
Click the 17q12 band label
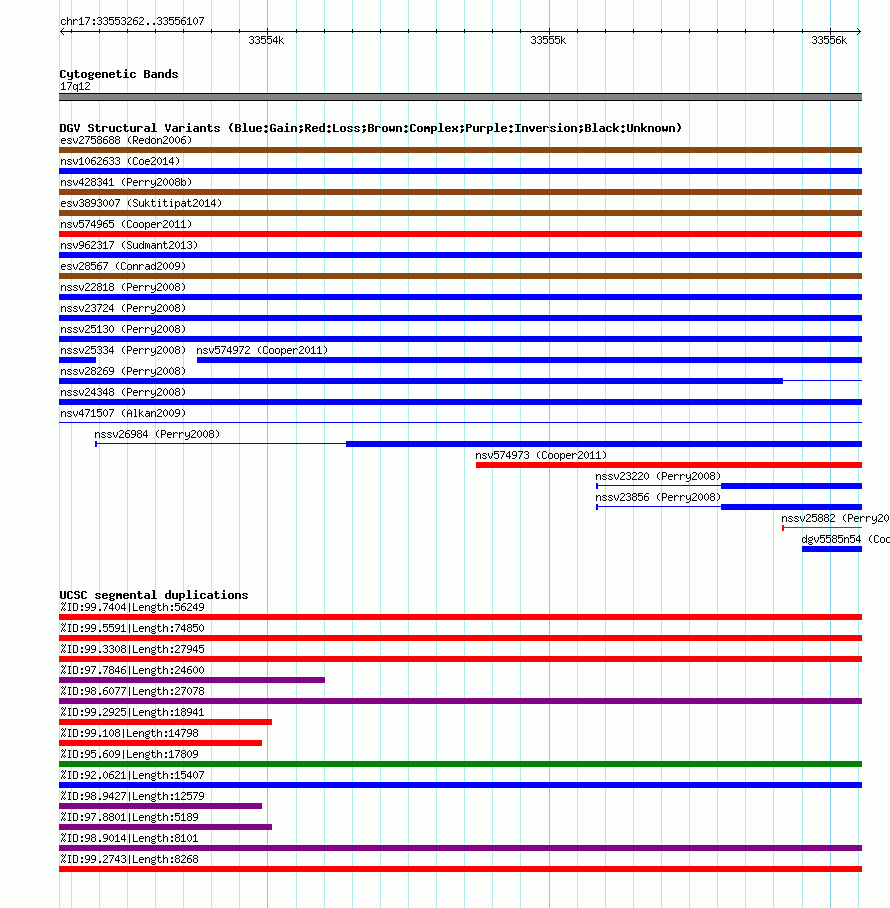click(75, 86)
